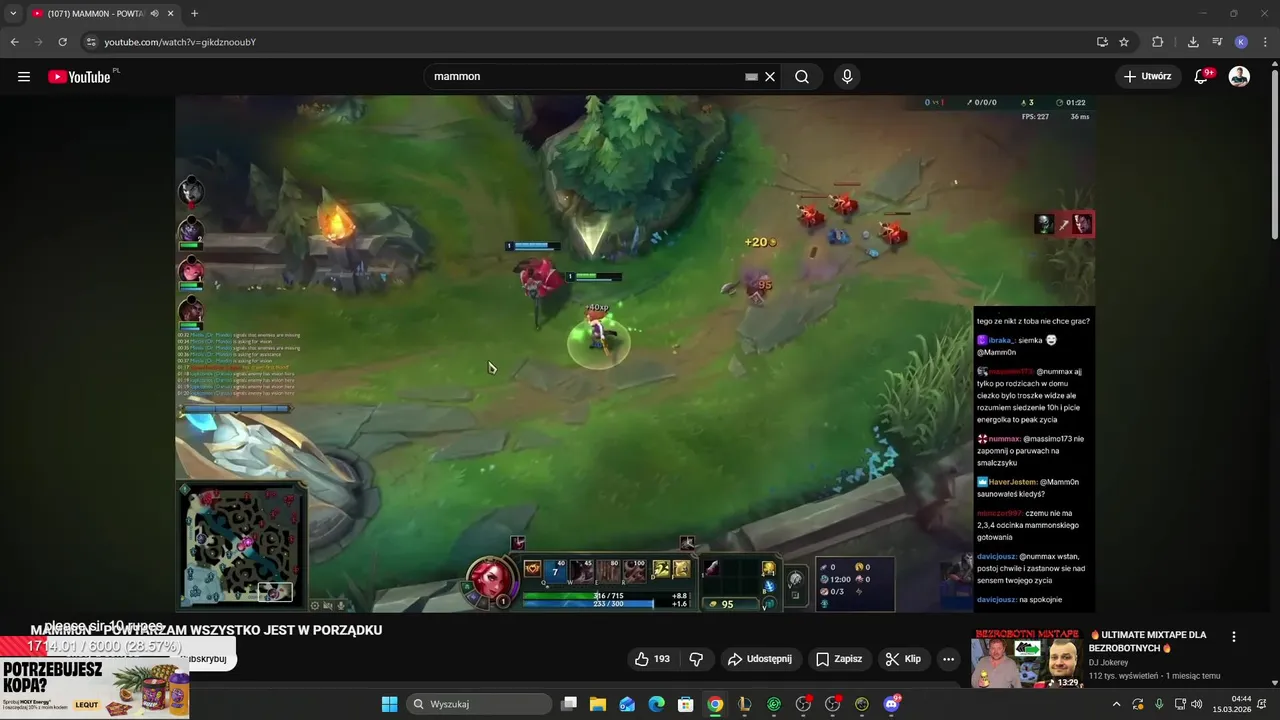1280x720 pixels.
Task: Open Discord from the taskbar
Action: (x=891, y=704)
